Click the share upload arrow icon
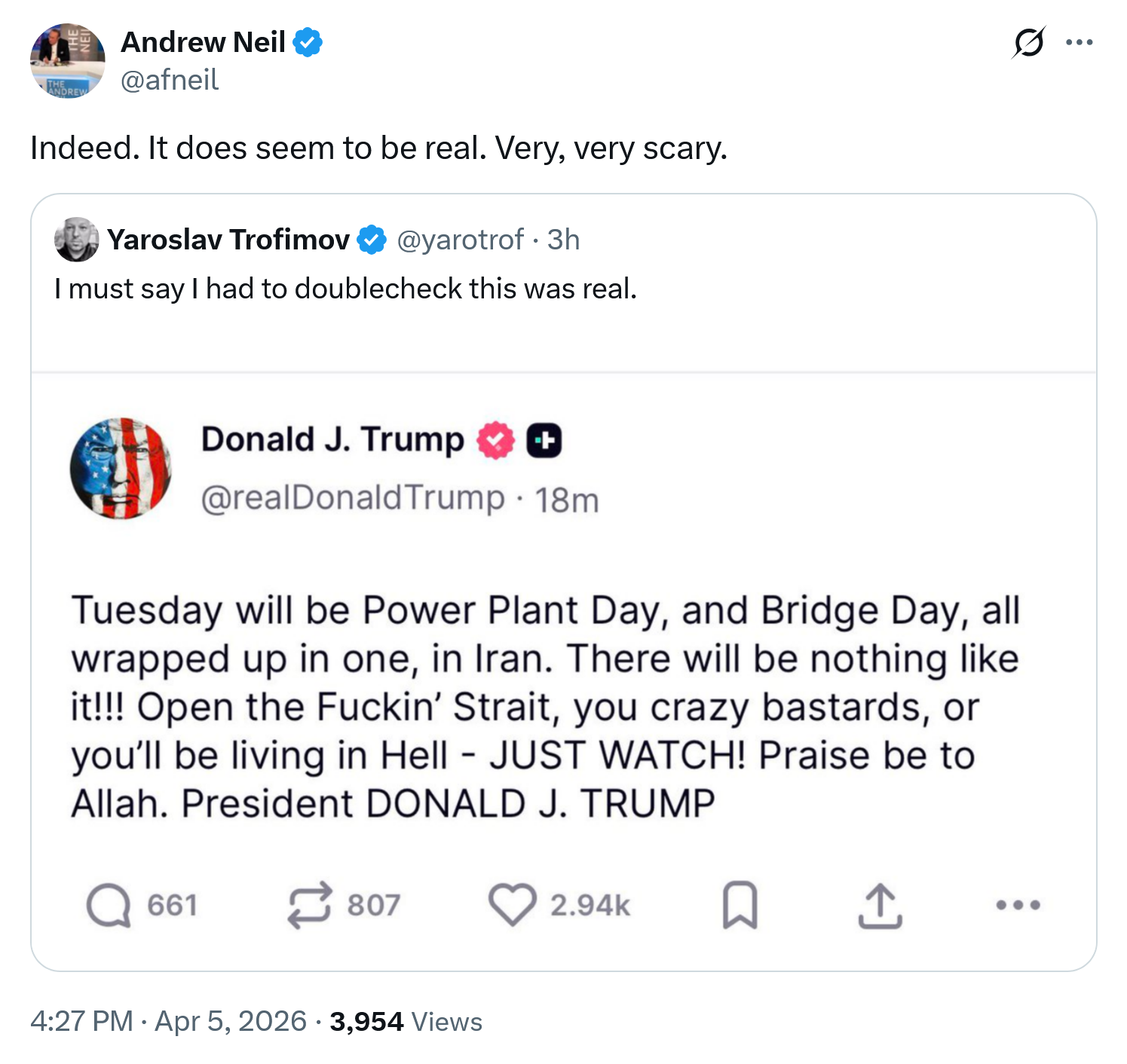 pos(880,905)
